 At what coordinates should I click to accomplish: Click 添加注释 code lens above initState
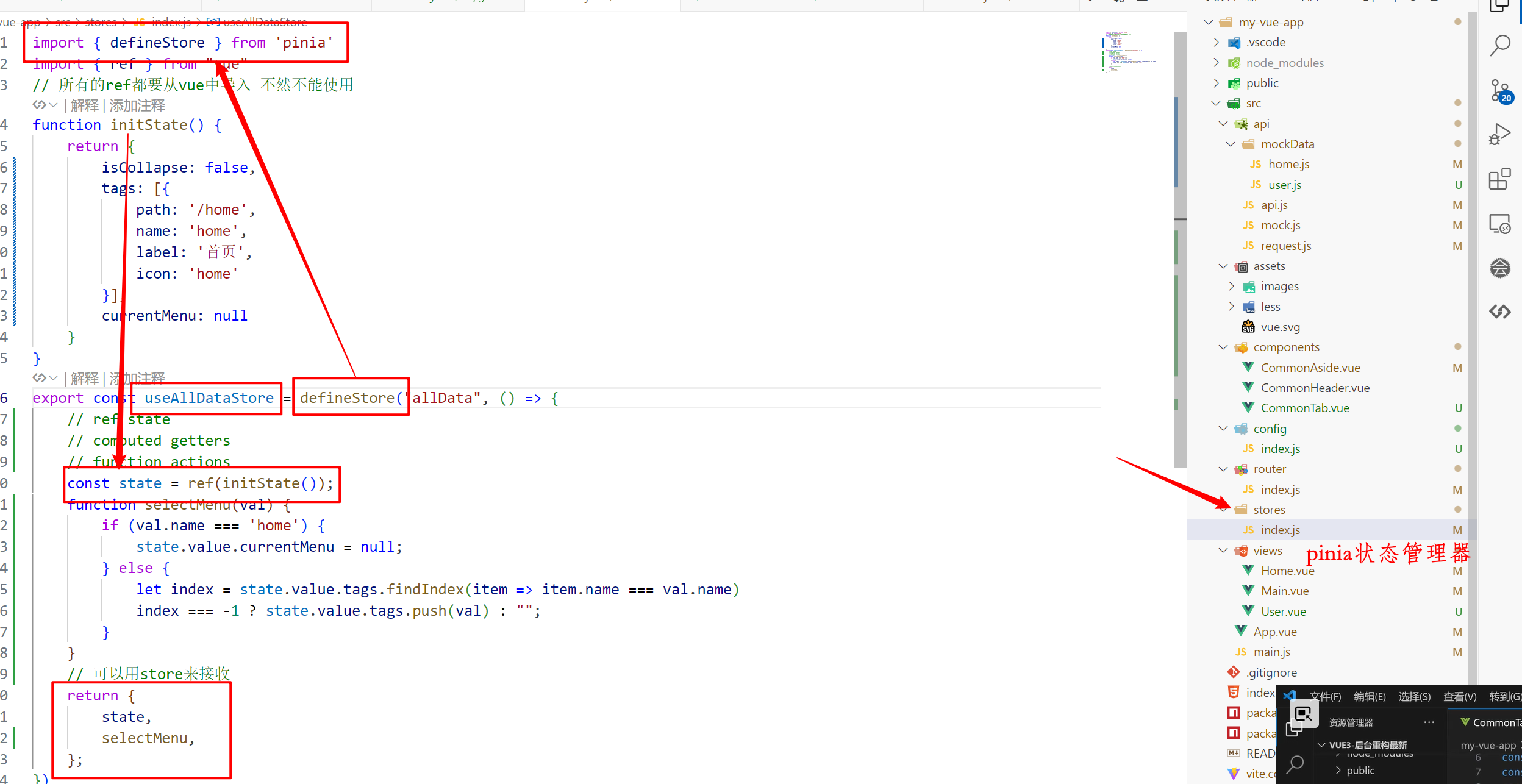137,105
